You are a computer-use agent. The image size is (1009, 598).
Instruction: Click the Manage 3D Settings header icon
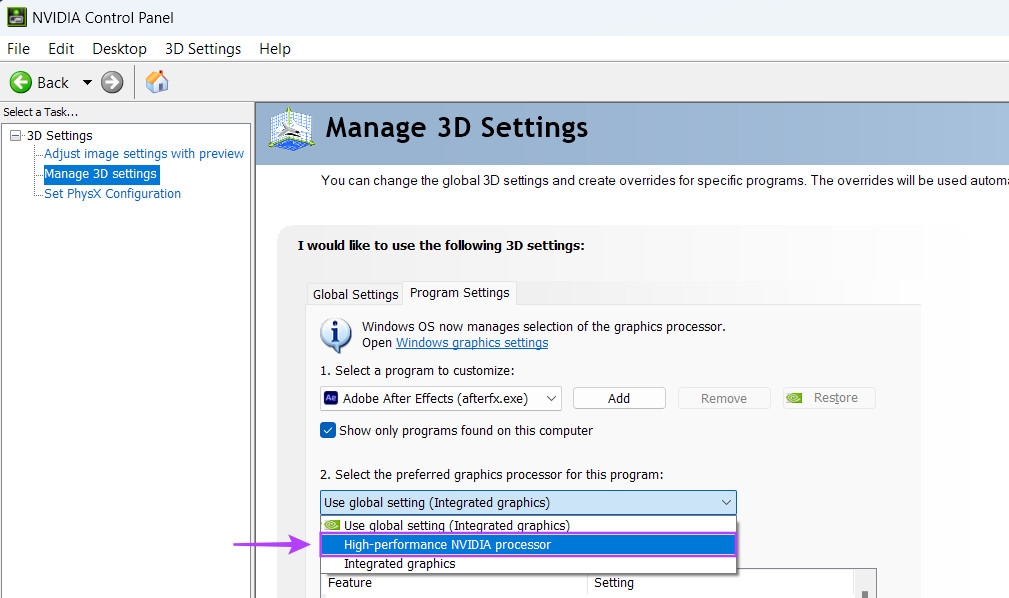[290, 128]
